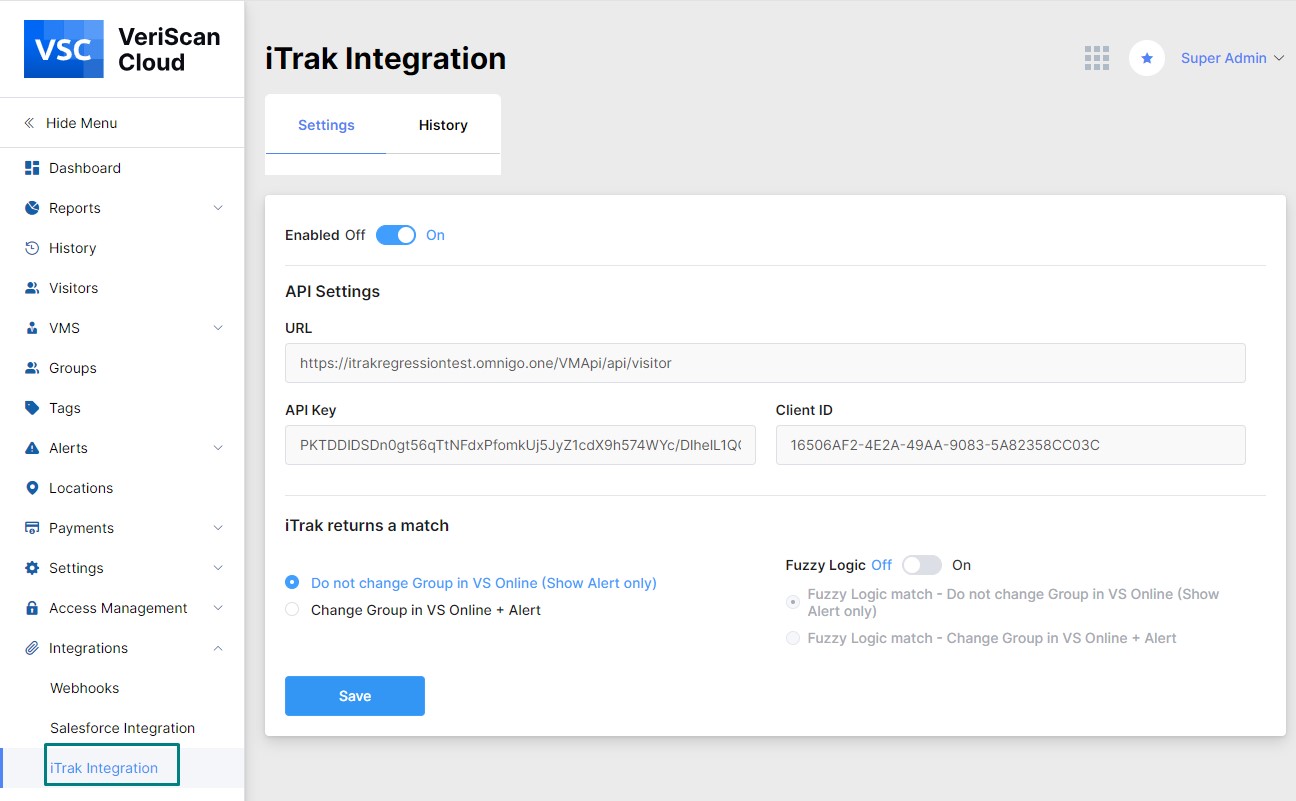This screenshot has height=801, width=1296.
Task: Open the Locations page link
Action: pyautogui.click(x=81, y=488)
